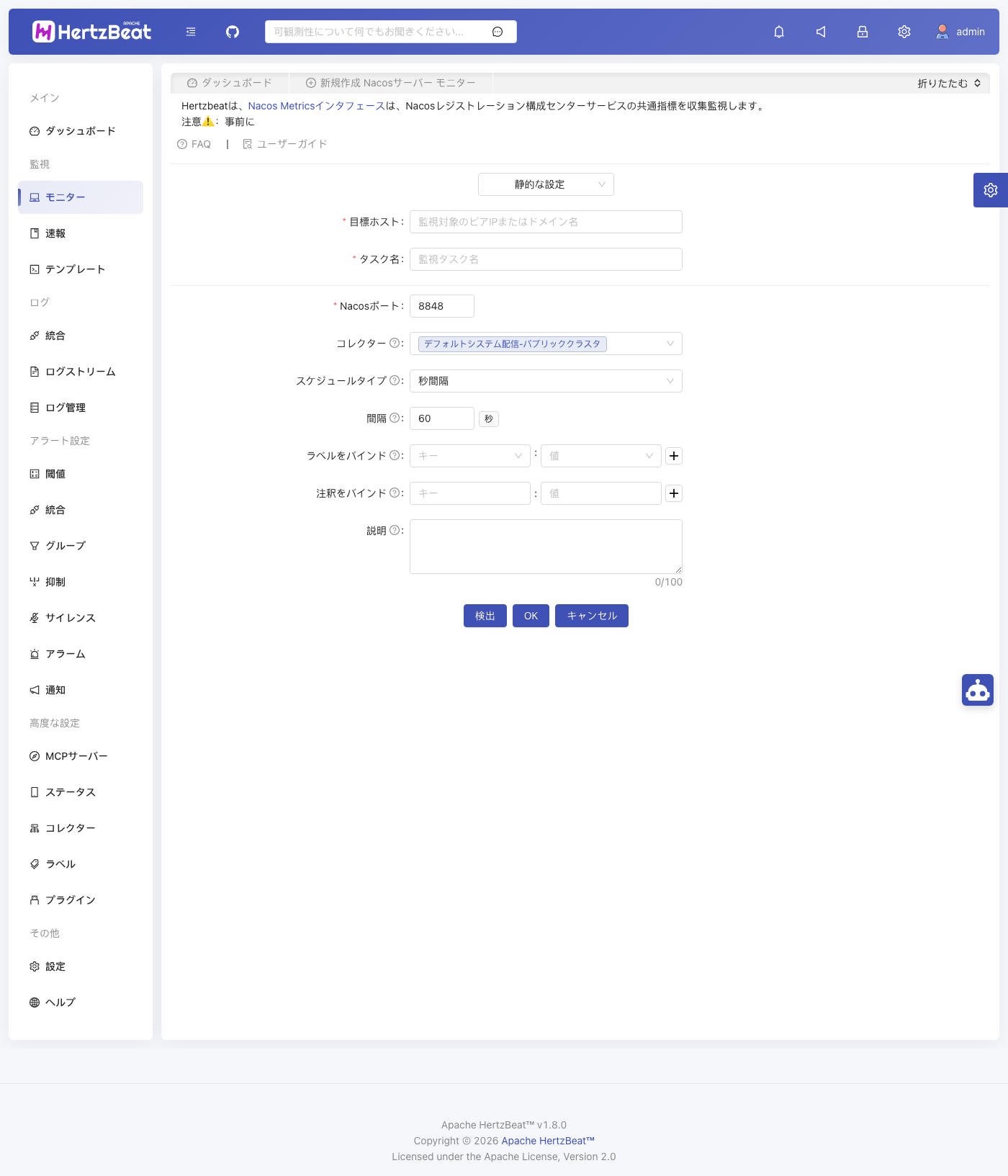This screenshot has width=1008, height=1176.
Task: Add a label binding with plus button
Action: 674,456
